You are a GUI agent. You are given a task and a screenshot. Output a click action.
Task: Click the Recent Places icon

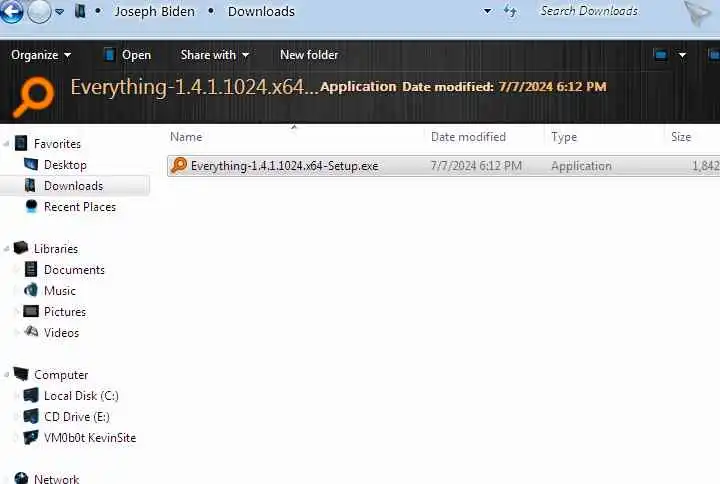(x=31, y=206)
